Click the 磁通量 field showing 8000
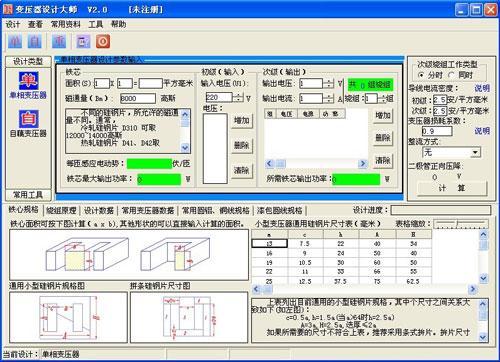The height and width of the screenshot is (362, 500). pyautogui.click(x=138, y=98)
